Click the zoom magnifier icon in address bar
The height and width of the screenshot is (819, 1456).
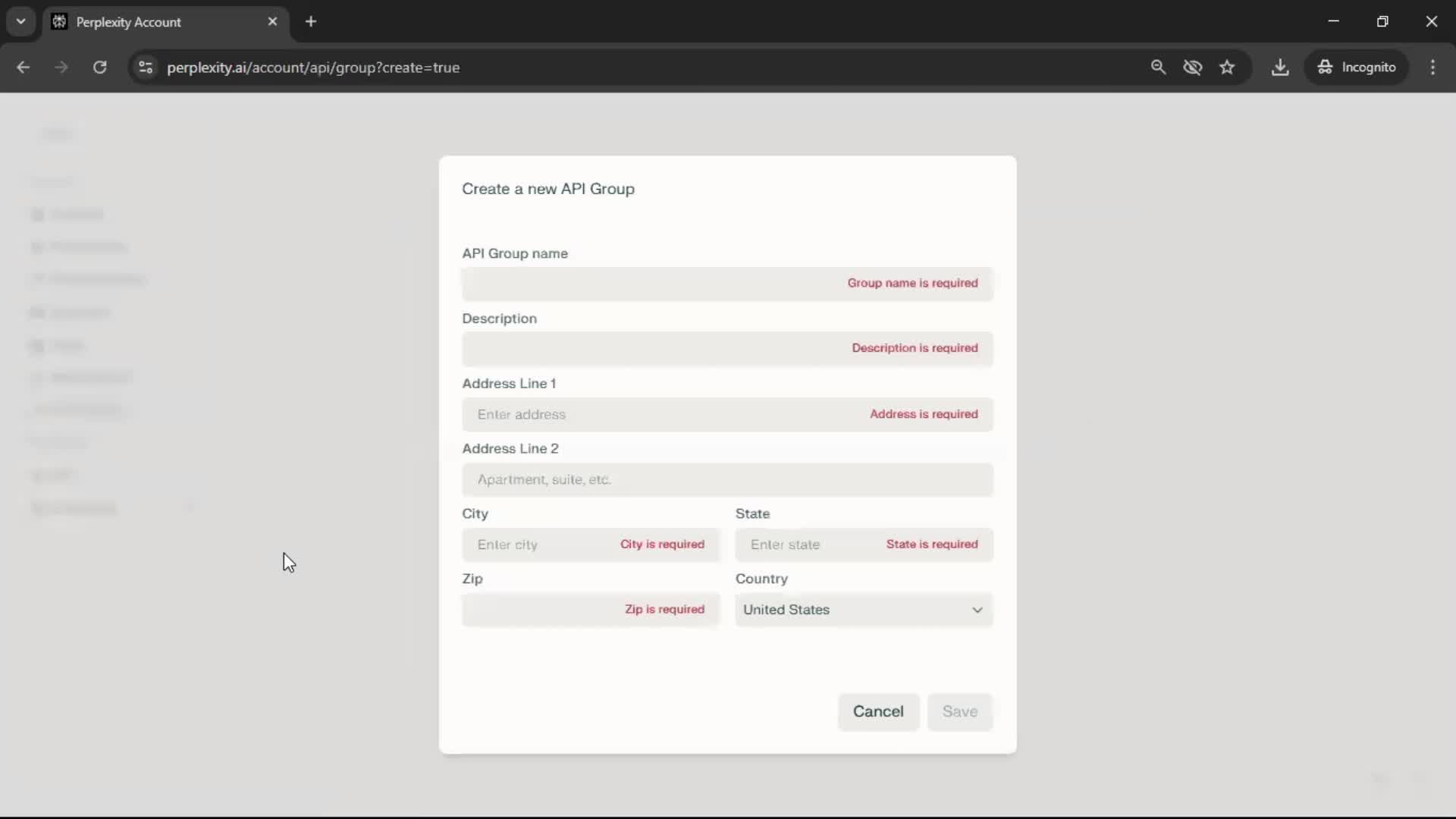click(x=1158, y=67)
